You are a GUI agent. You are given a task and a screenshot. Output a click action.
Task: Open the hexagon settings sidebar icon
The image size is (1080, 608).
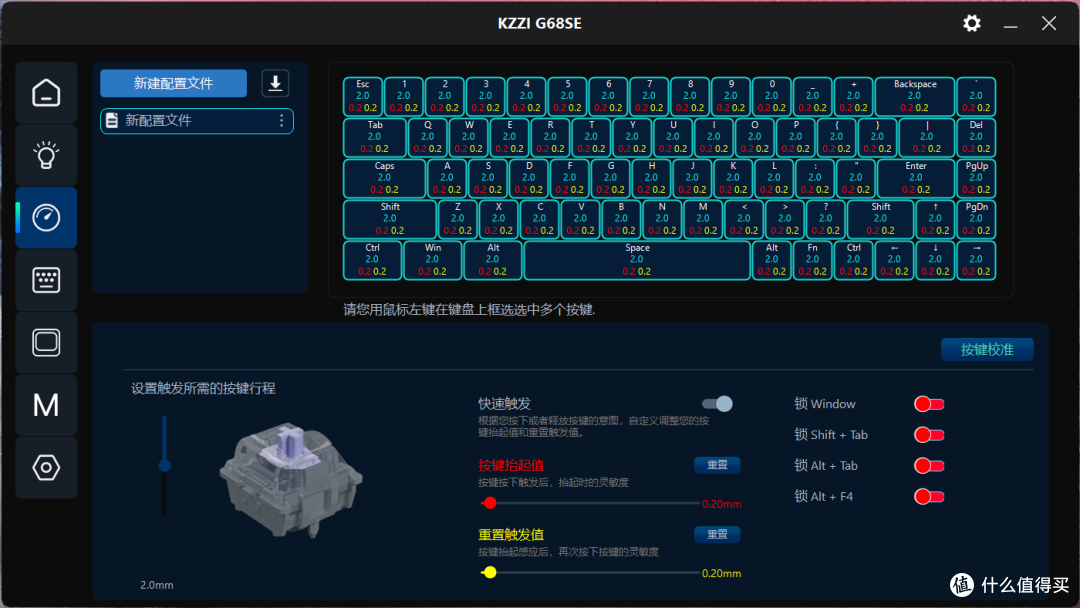point(46,468)
